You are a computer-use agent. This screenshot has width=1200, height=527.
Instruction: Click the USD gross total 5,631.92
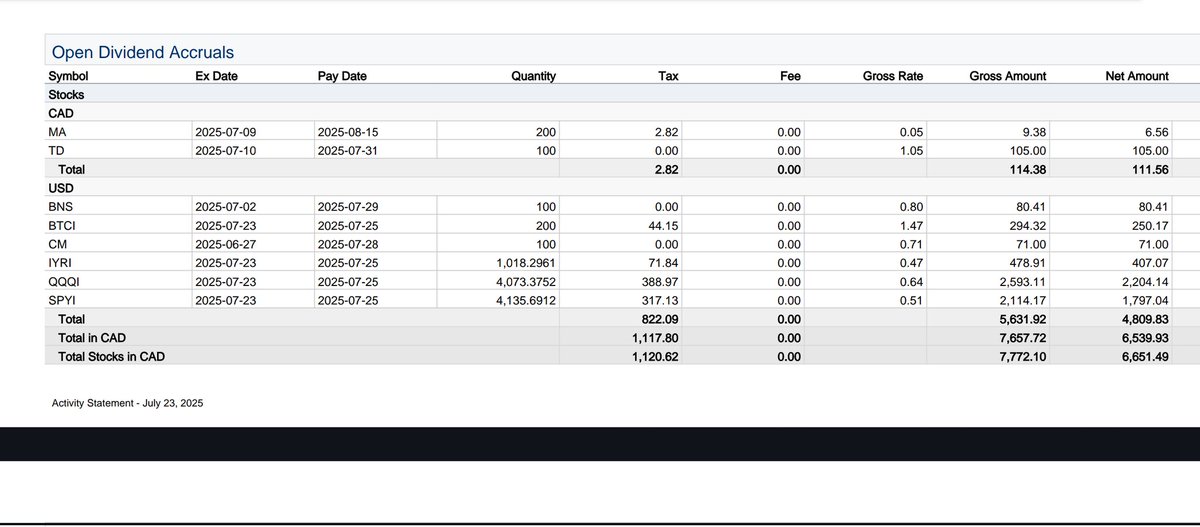[x=1023, y=319]
